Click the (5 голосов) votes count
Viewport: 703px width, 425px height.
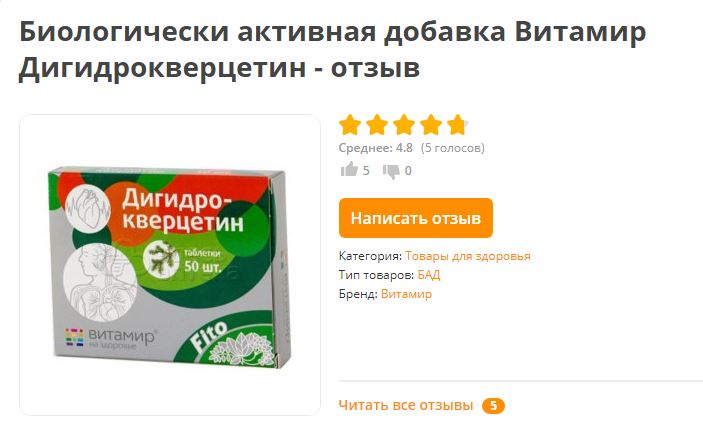(x=452, y=148)
